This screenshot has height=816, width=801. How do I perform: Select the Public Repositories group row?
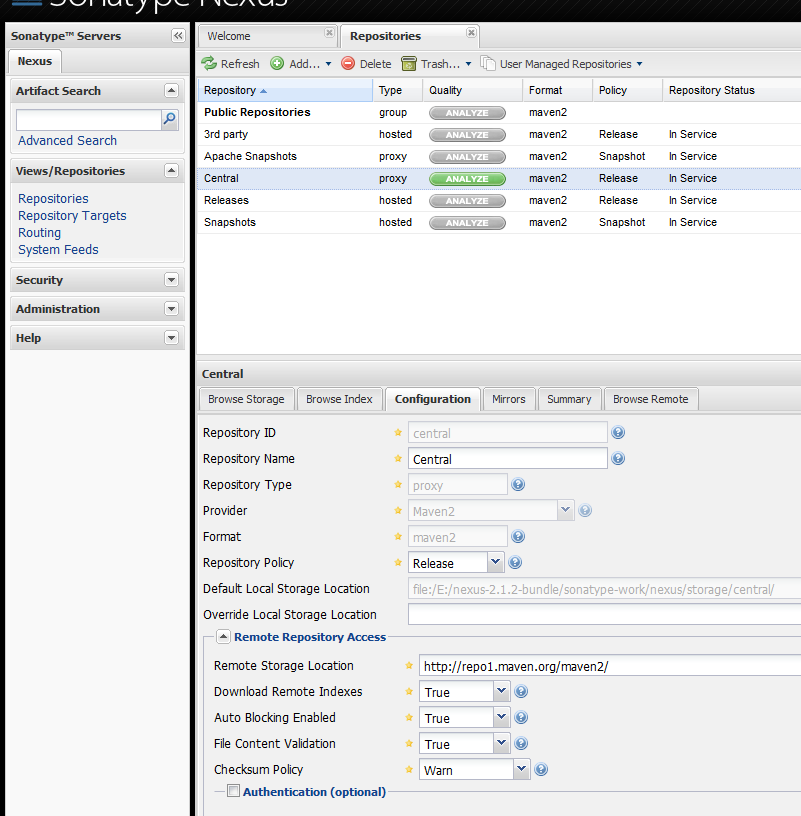(499, 113)
